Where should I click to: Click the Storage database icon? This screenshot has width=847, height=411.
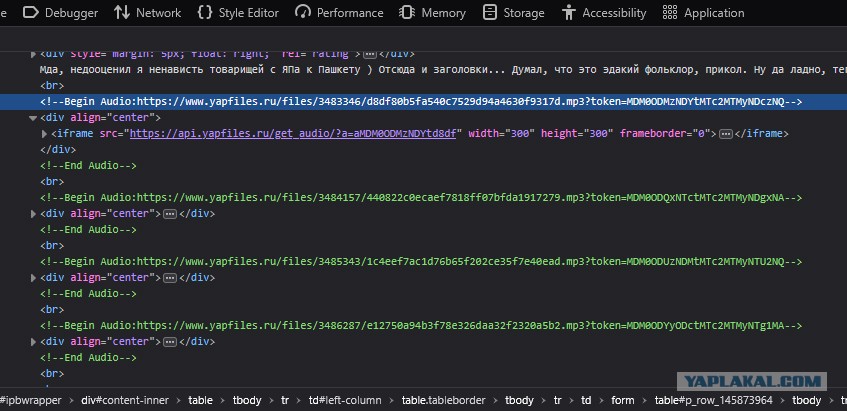[489, 13]
